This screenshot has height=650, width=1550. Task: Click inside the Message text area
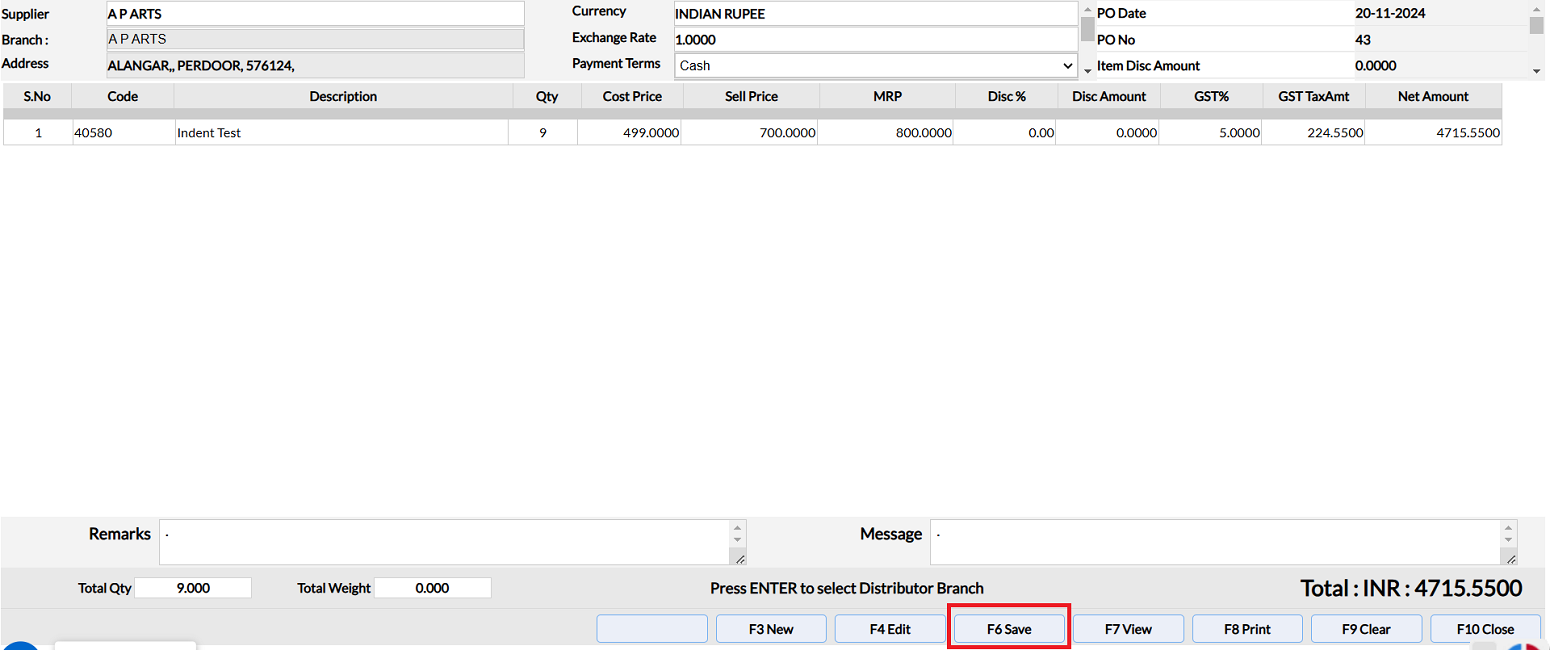click(x=1216, y=542)
